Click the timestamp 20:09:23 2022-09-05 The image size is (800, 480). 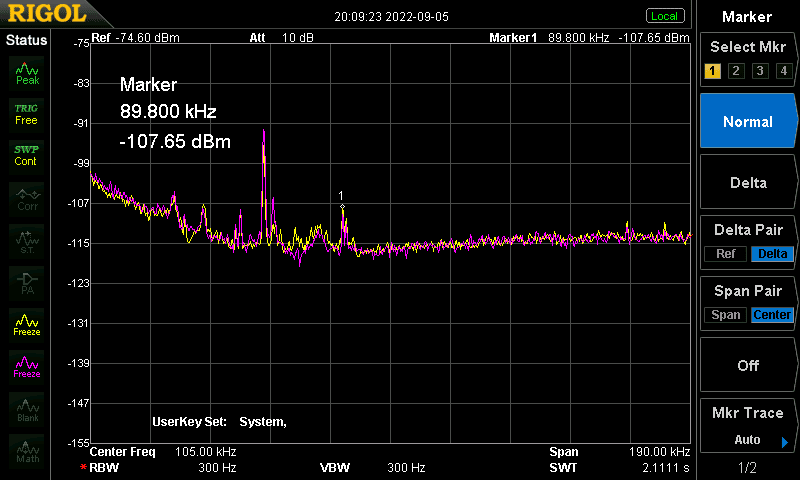pyautogui.click(x=391, y=17)
